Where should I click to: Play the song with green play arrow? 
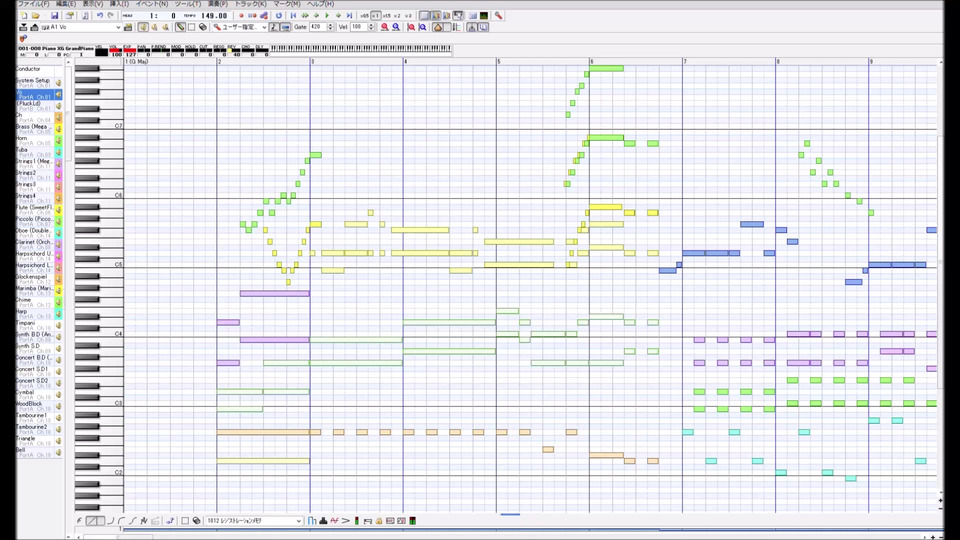[327, 15]
